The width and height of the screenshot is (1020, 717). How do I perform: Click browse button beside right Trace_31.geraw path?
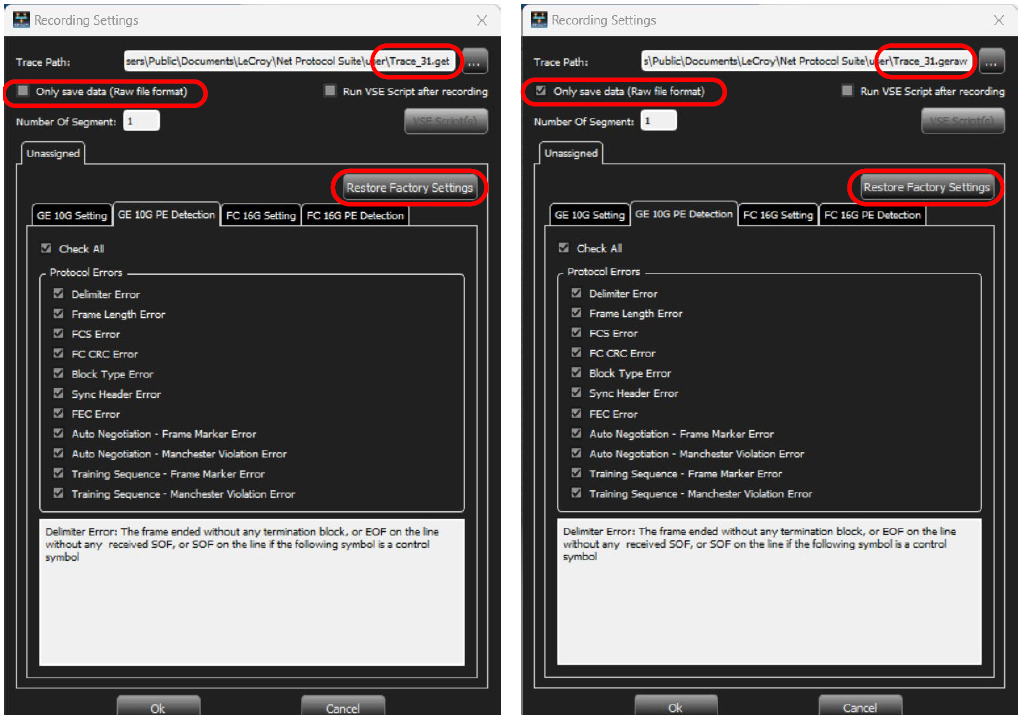991,62
